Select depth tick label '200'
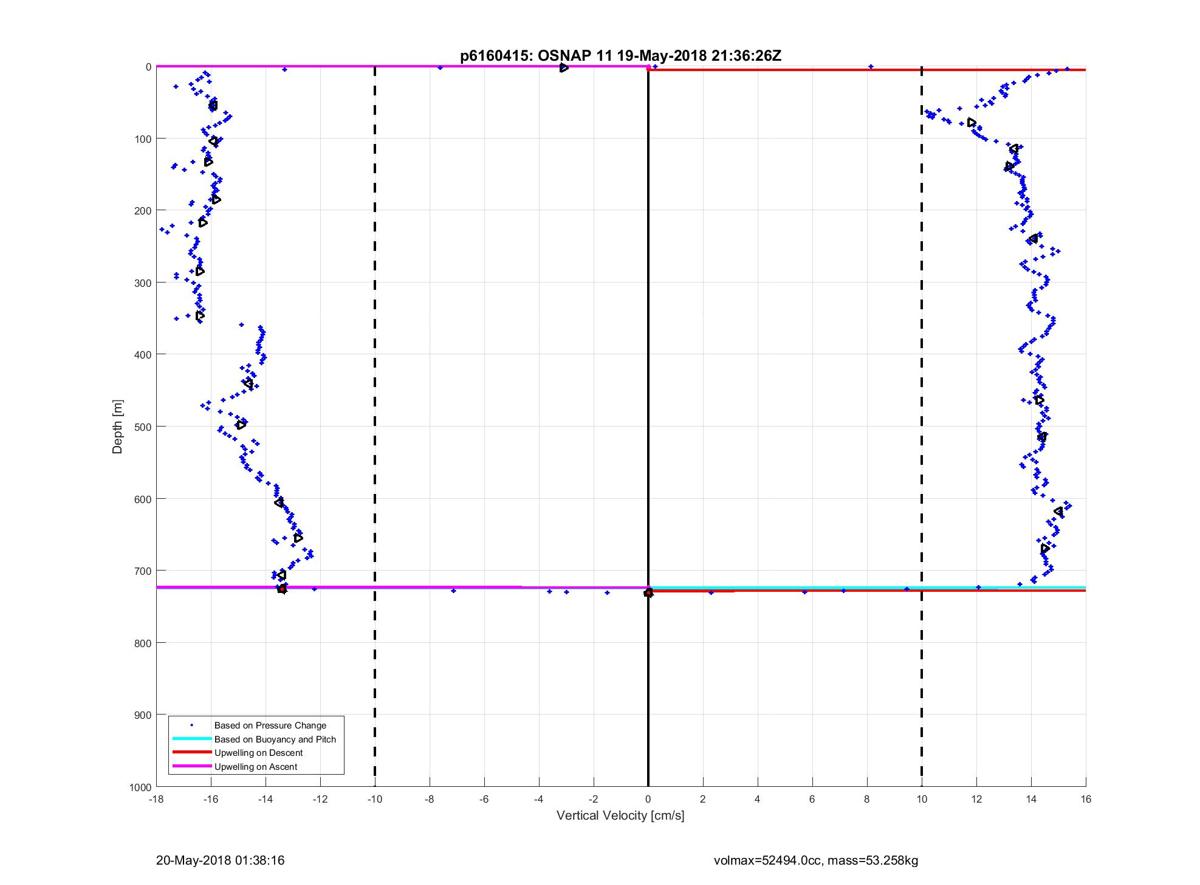The image size is (1200, 885). (142, 211)
